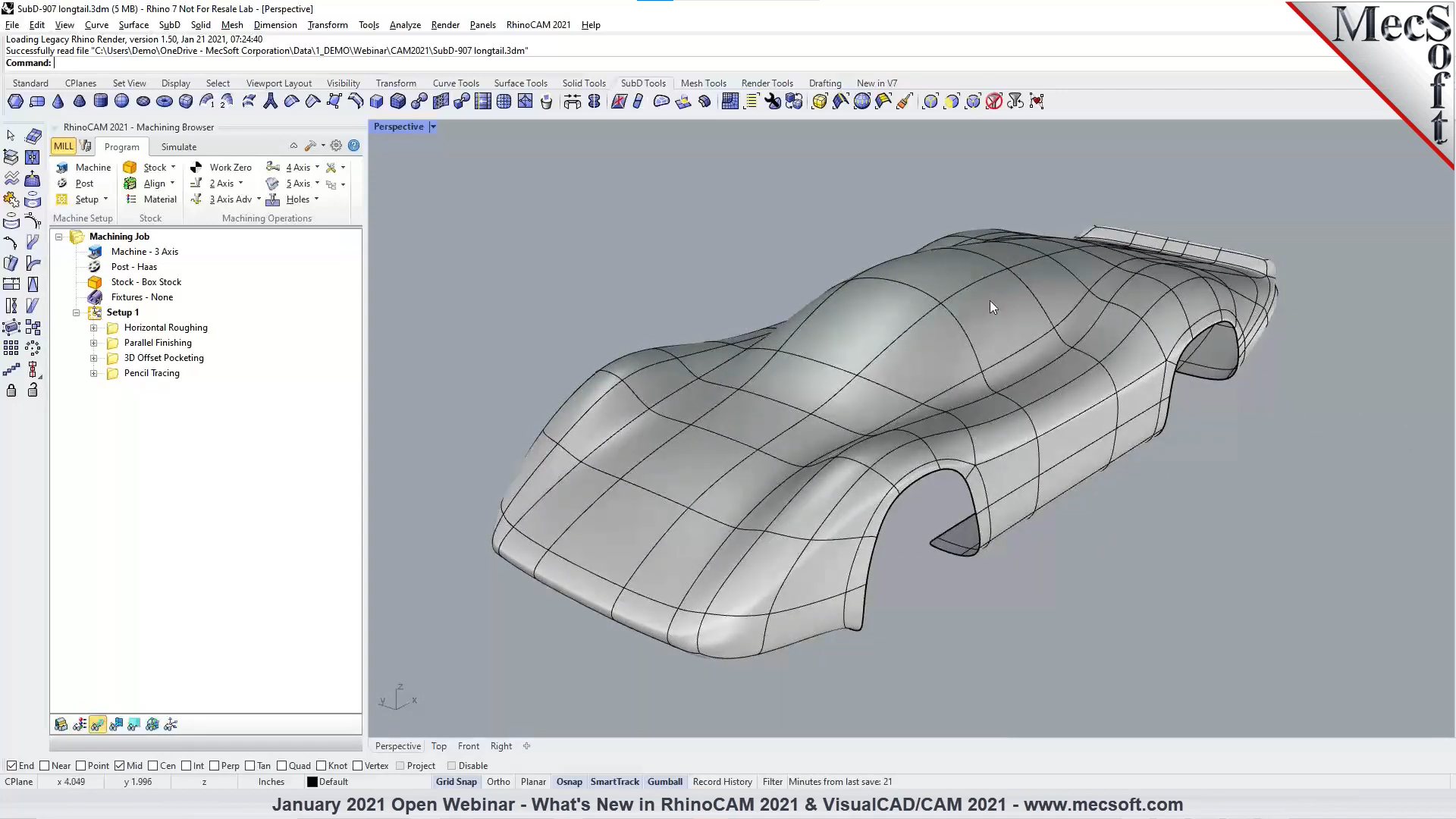This screenshot has height=819, width=1456.
Task: Open the Holes operations dropdown
Action: point(316,199)
